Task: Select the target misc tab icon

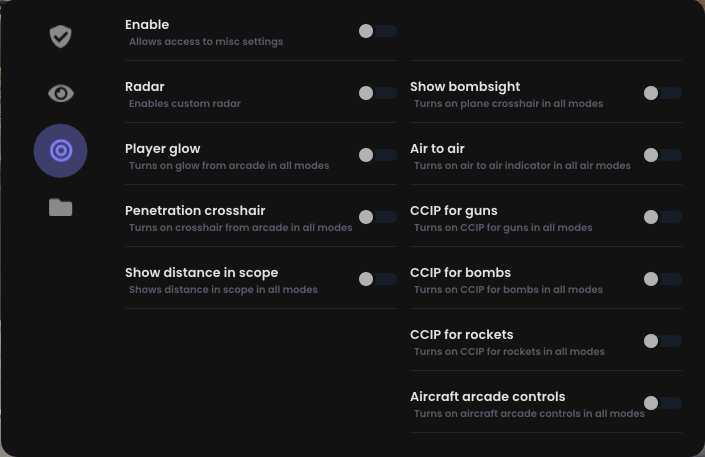Action: click(61, 151)
